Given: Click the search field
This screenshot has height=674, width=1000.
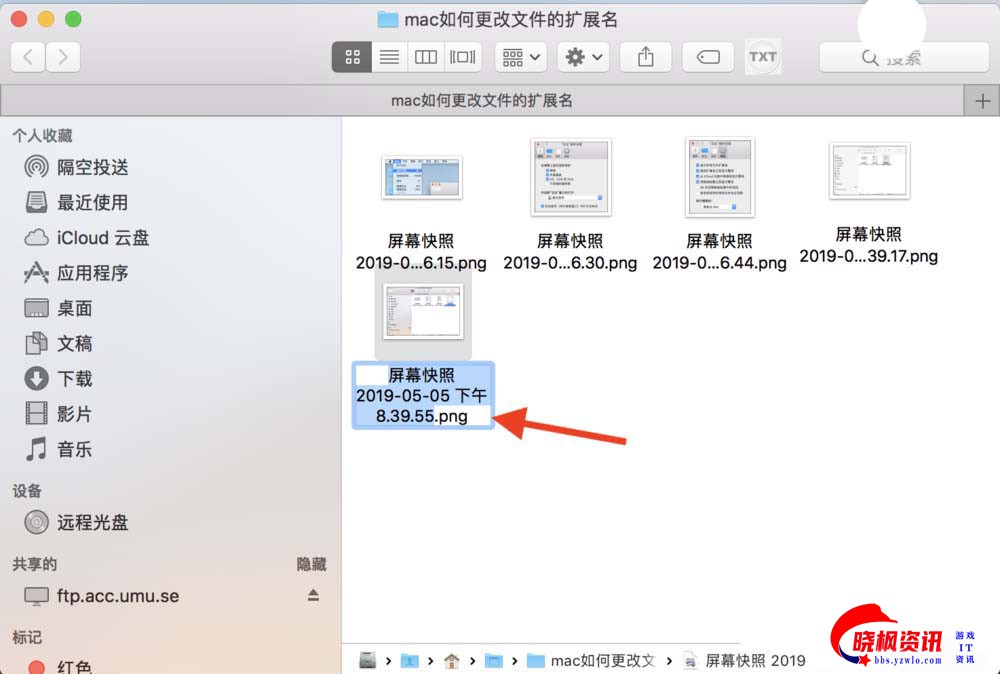Looking at the screenshot, I should pos(903,58).
